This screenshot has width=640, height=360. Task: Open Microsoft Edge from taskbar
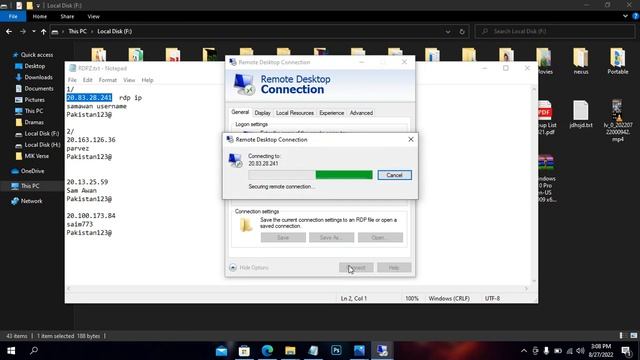pos(267,351)
